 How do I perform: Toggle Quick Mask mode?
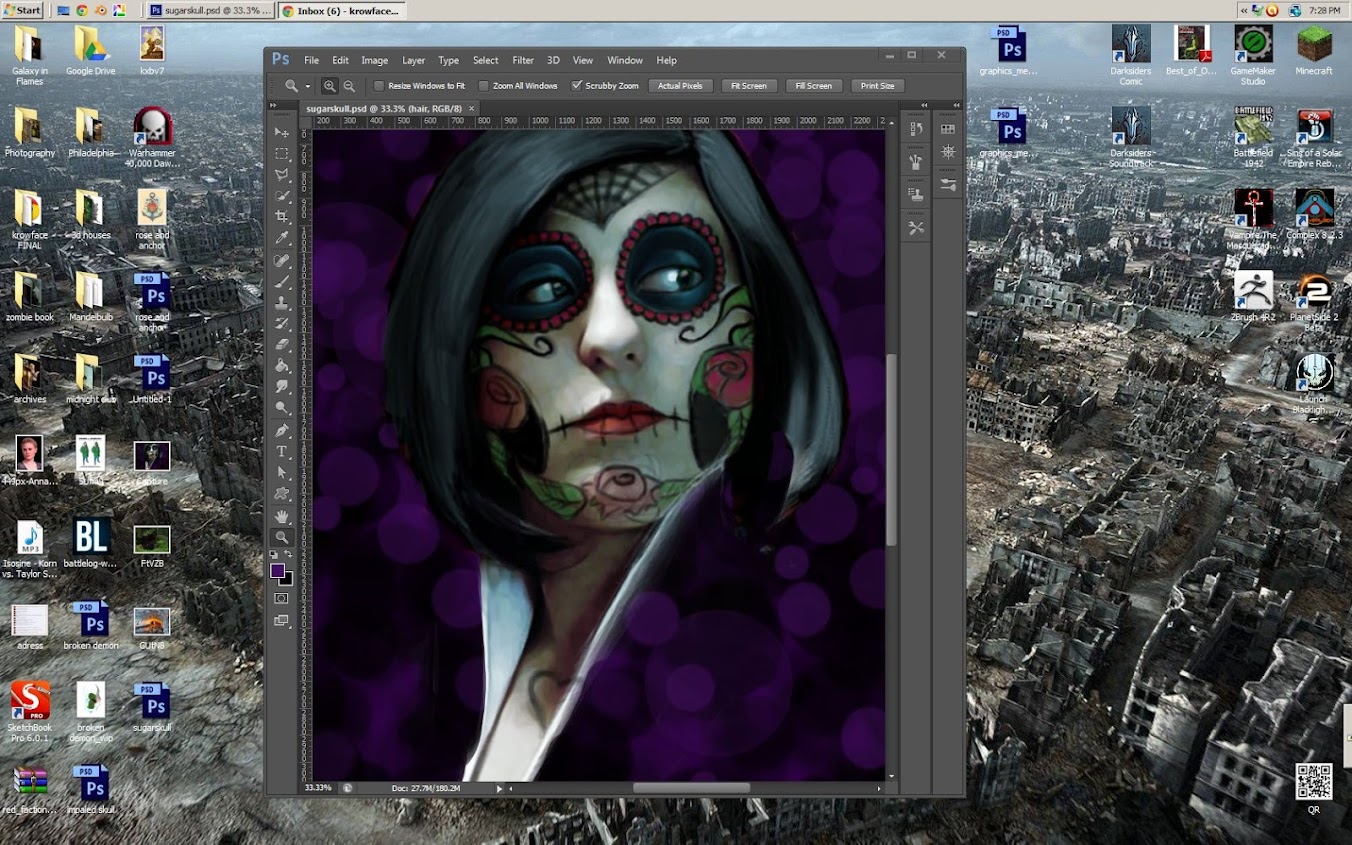(282, 598)
